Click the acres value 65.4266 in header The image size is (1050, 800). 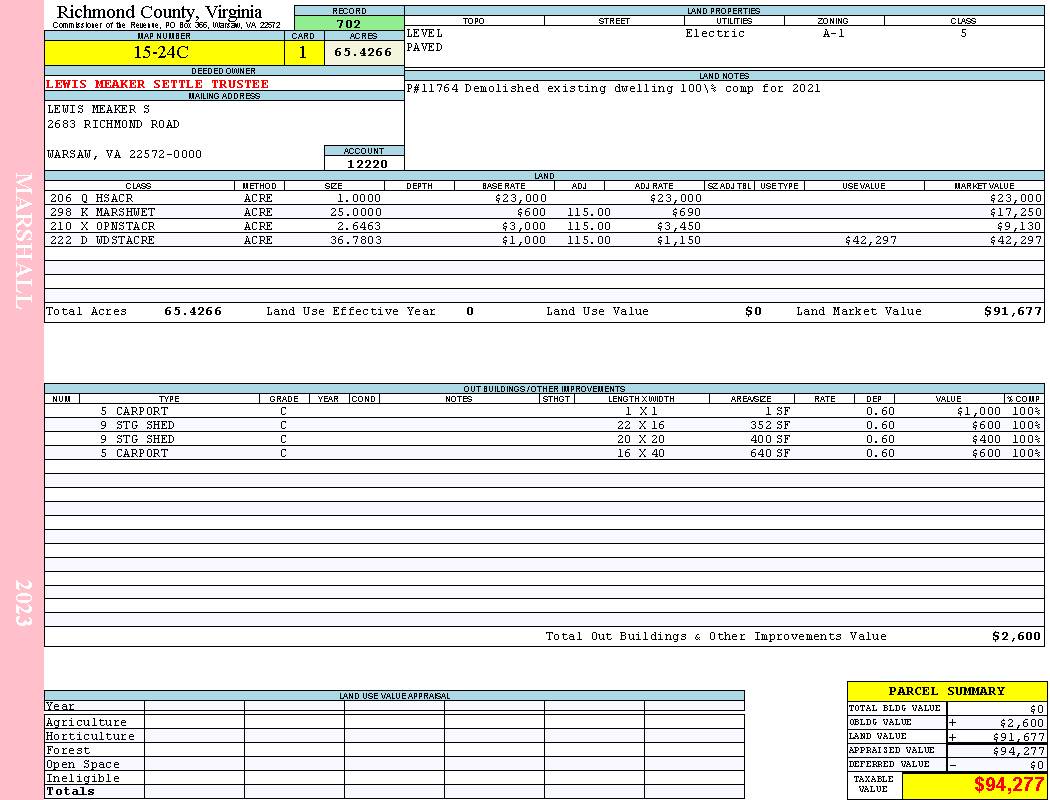tap(363, 52)
